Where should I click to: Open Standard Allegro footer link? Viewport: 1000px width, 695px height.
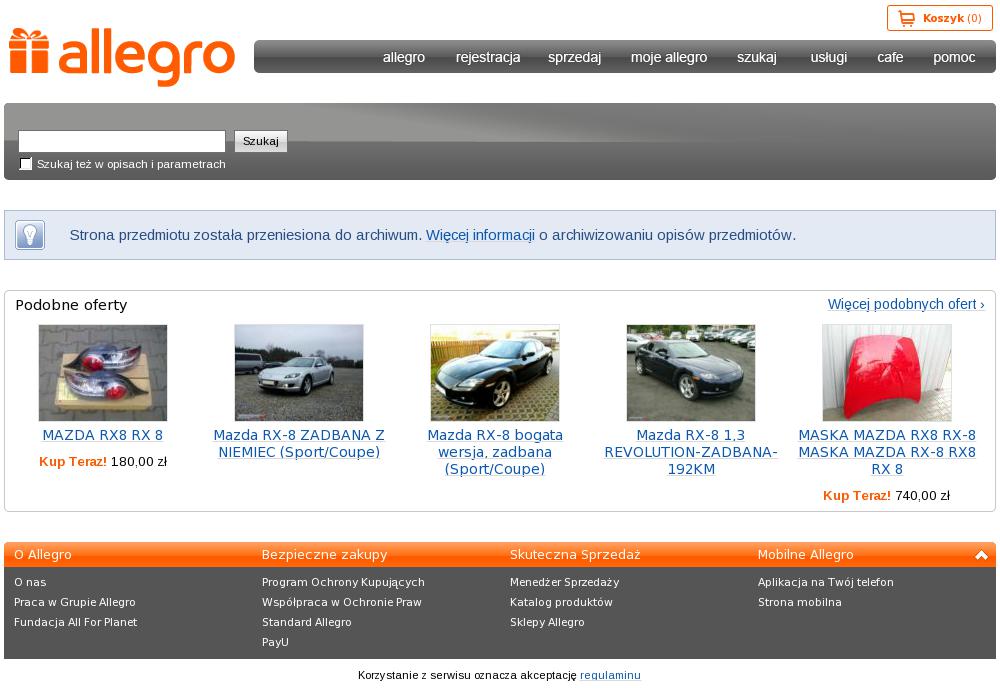coord(307,622)
